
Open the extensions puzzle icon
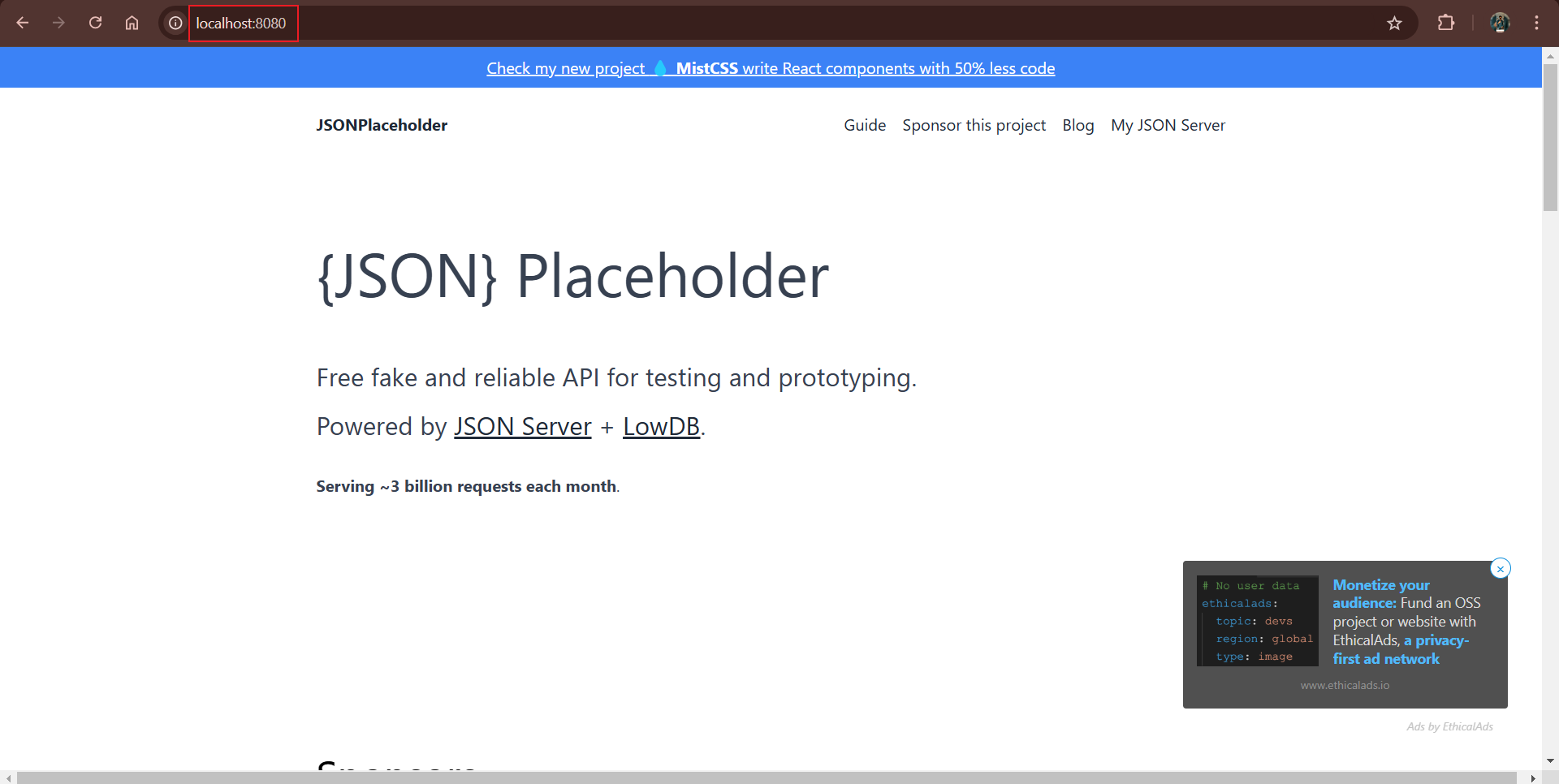[1446, 23]
